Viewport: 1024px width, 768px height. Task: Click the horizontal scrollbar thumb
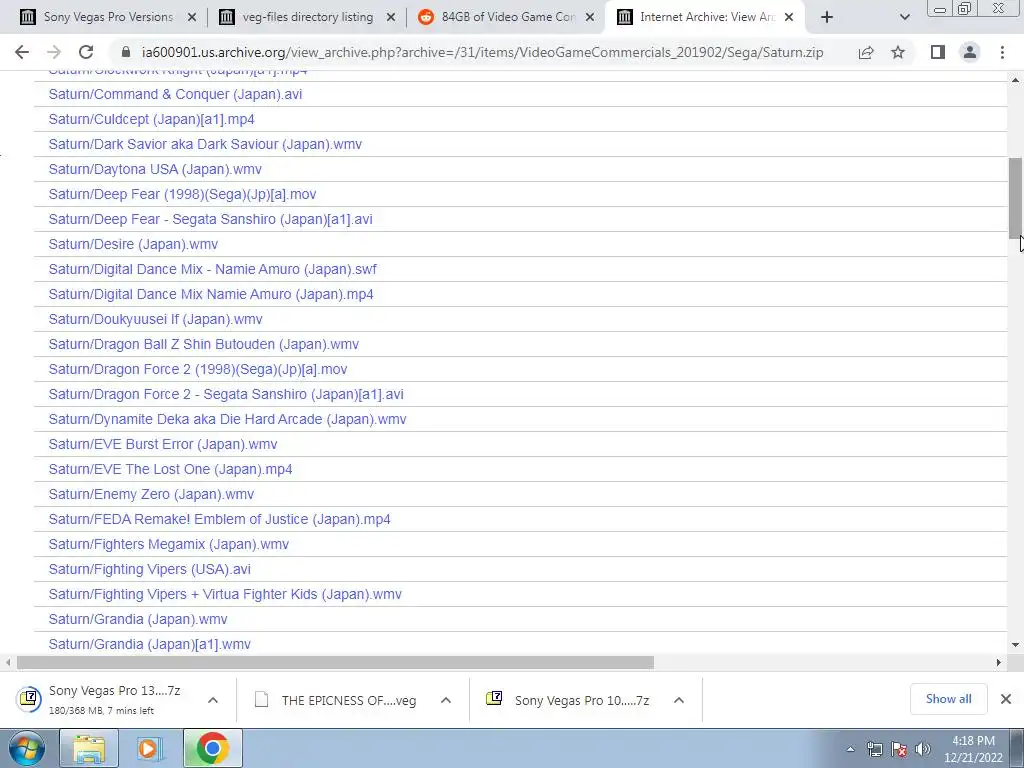point(335,663)
